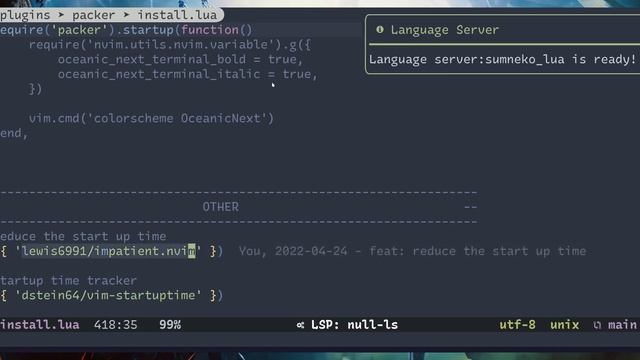Select the 'packer' breadcrumb segment
Viewport: 640px width, 360px height.
pyautogui.click(x=93, y=15)
